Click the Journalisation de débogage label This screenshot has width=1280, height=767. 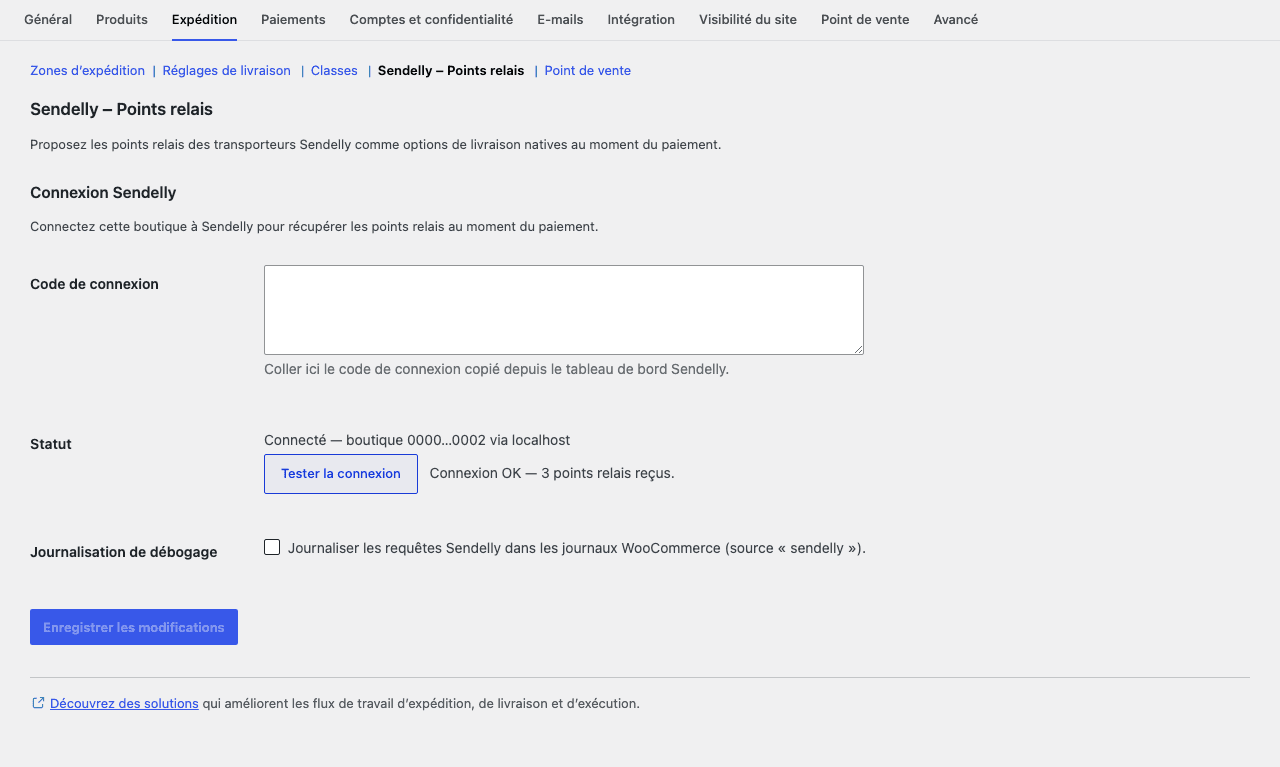pos(123,552)
